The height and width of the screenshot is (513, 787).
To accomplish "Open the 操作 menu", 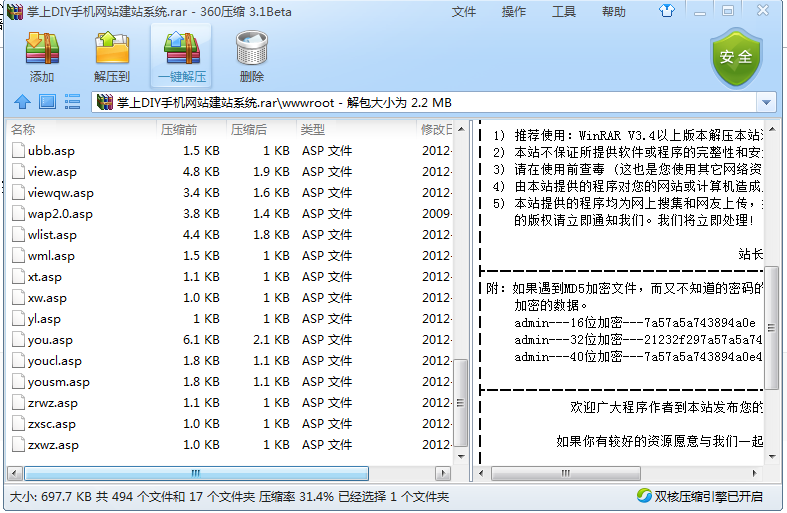I will click(x=513, y=12).
